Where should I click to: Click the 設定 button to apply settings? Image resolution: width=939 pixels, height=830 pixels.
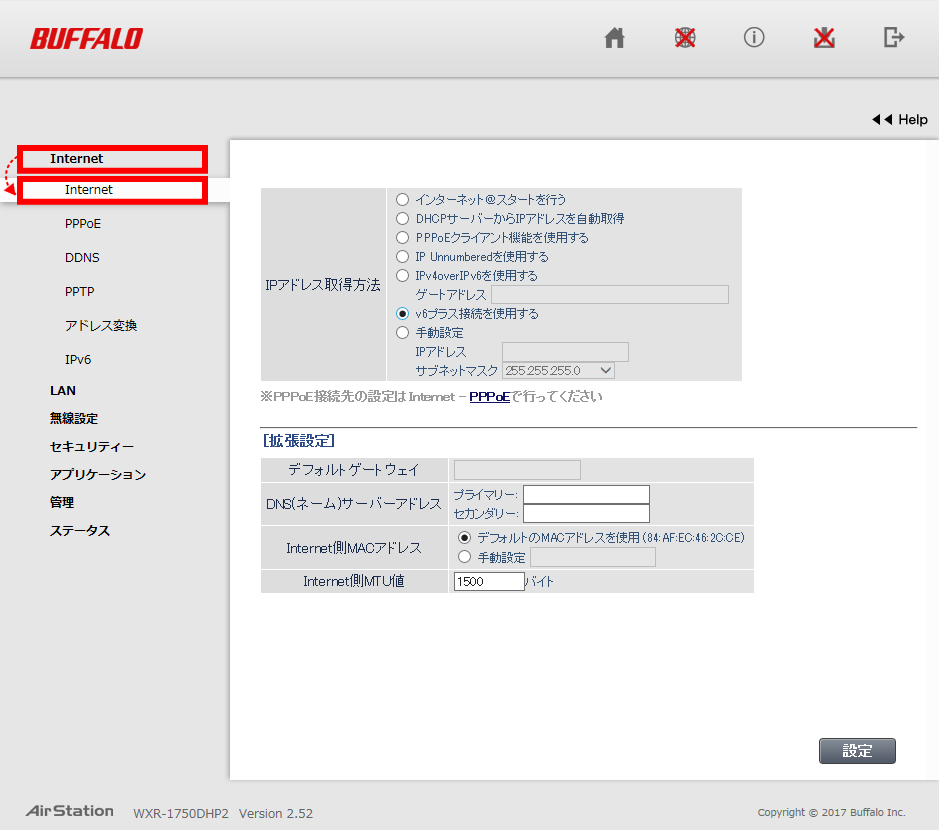click(x=856, y=750)
